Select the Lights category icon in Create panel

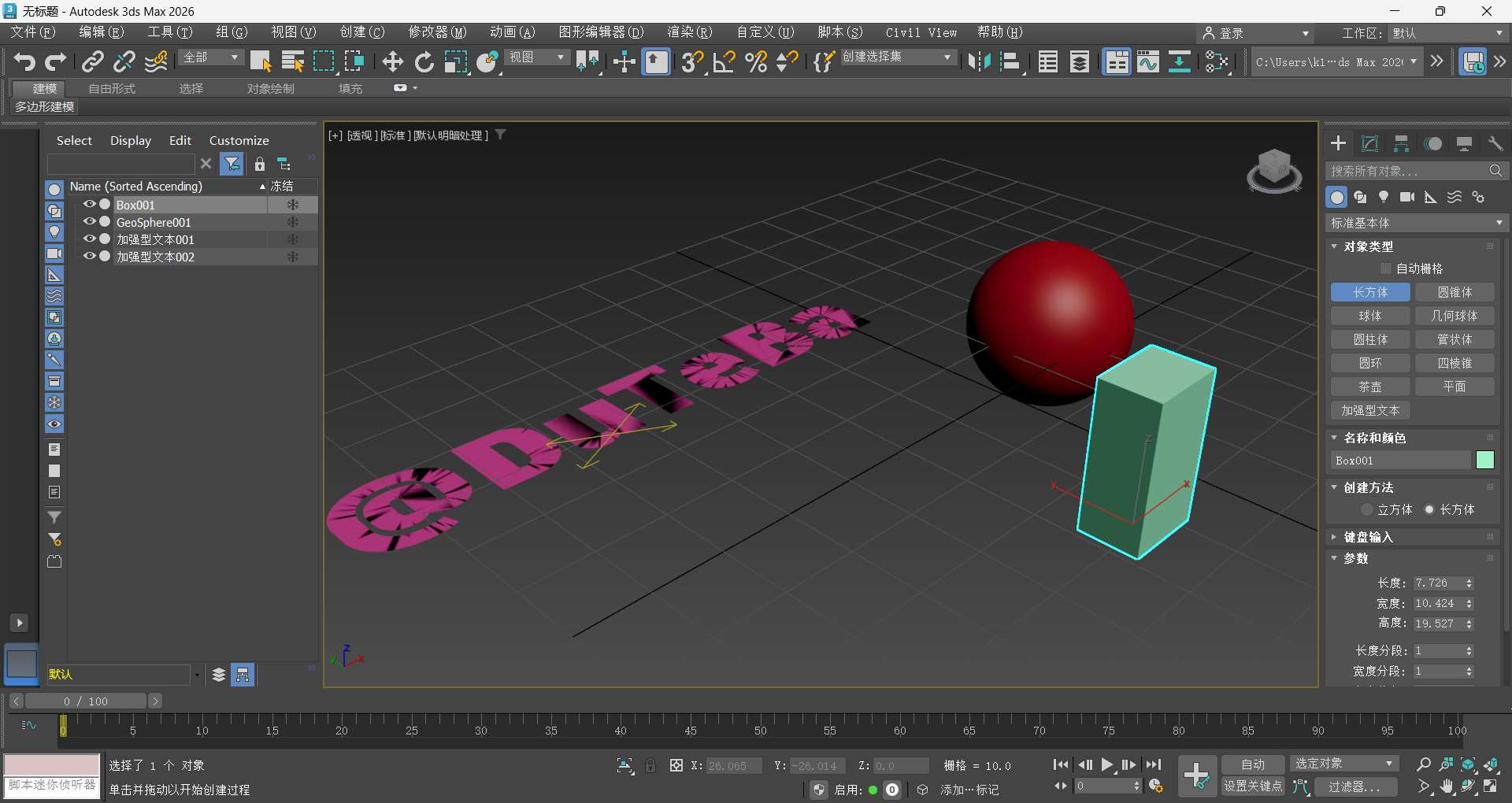1384,197
